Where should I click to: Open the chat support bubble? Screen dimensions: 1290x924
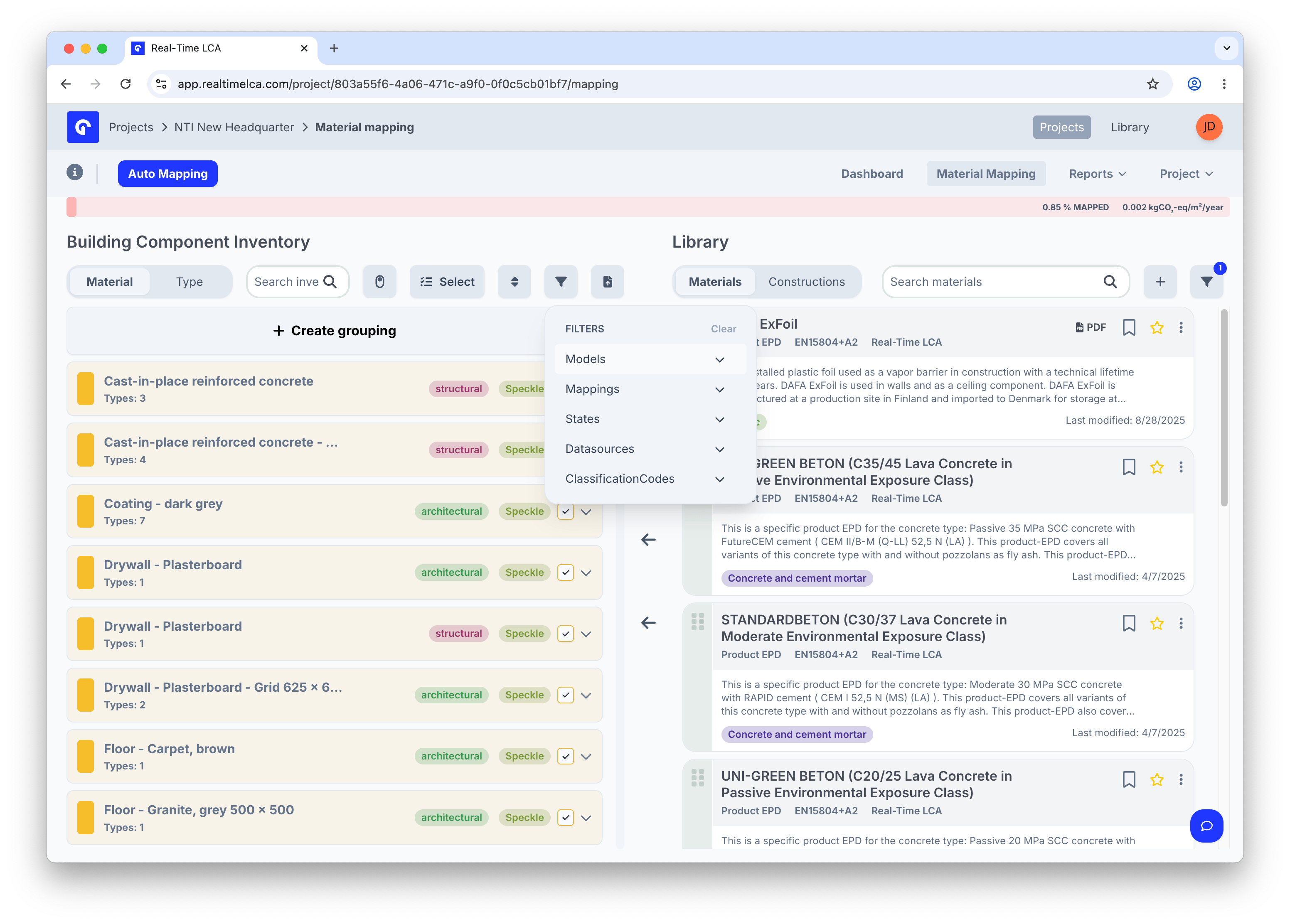click(1206, 826)
